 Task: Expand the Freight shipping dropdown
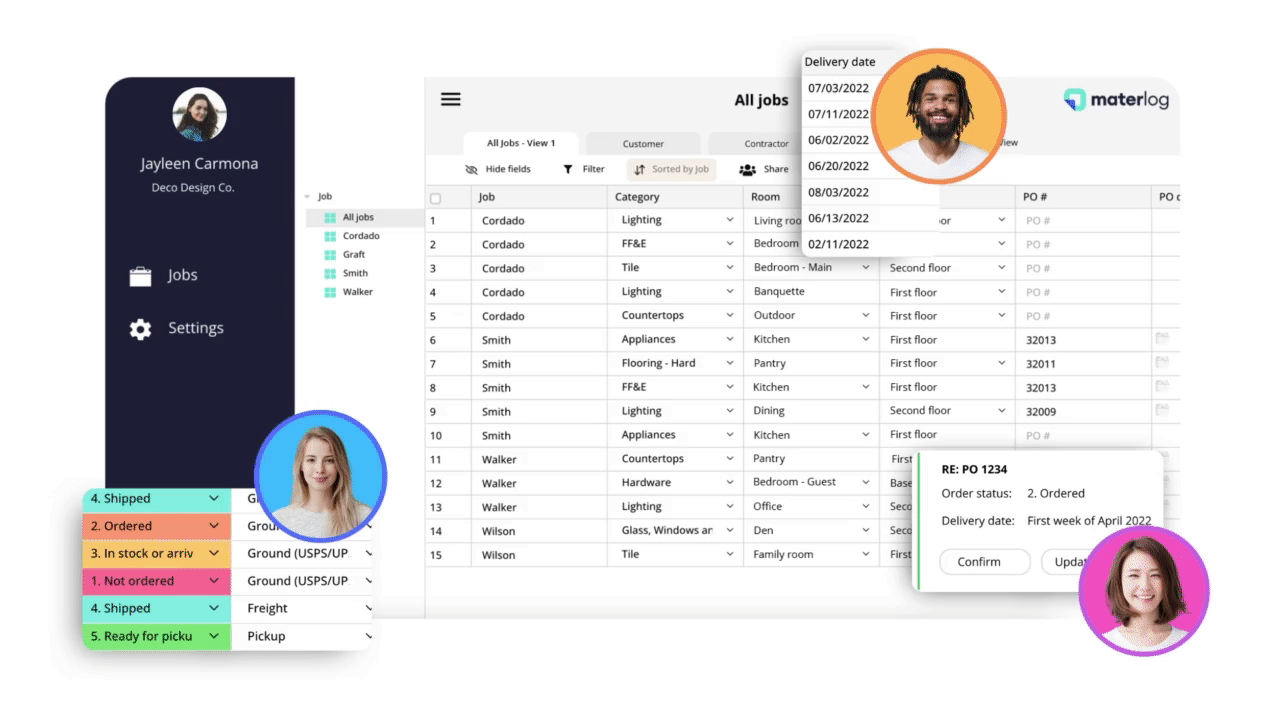[368, 608]
